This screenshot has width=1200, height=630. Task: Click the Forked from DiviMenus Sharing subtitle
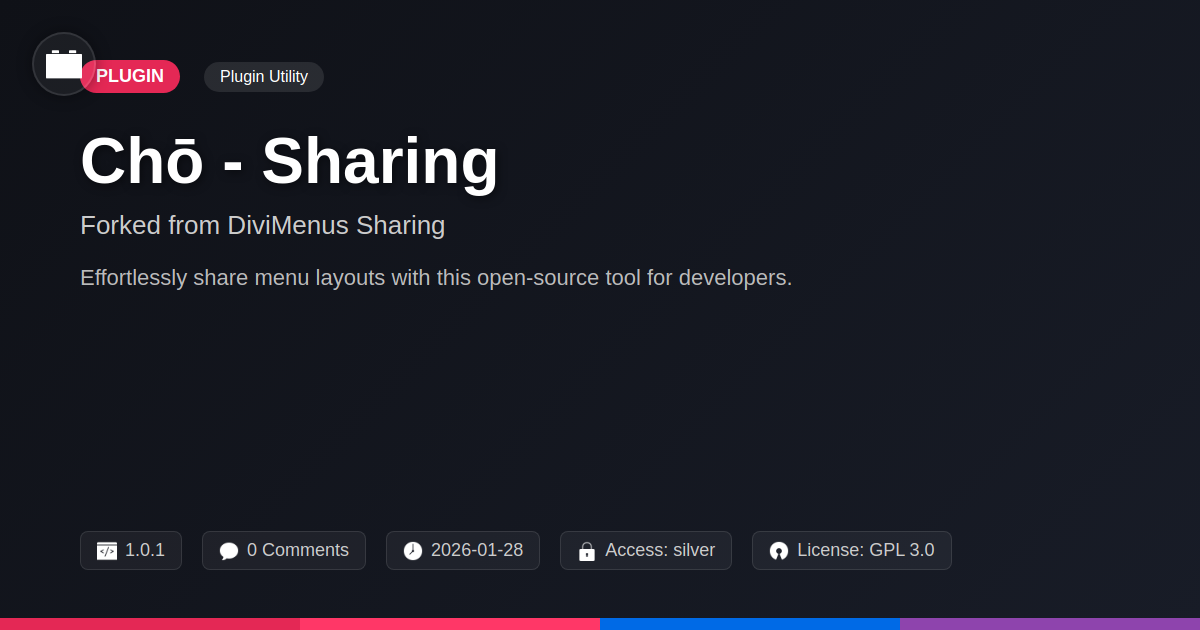click(x=262, y=225)
